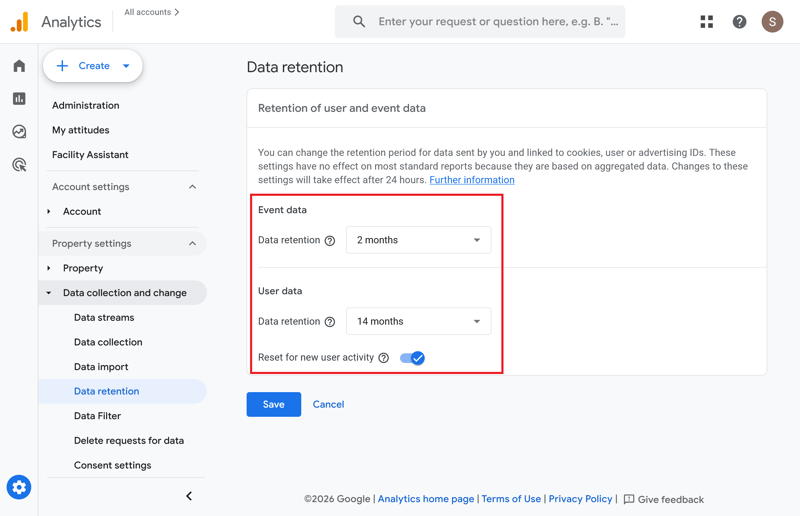Click the Help question mark icon
The image size is (800, 516).
point(739,22)
